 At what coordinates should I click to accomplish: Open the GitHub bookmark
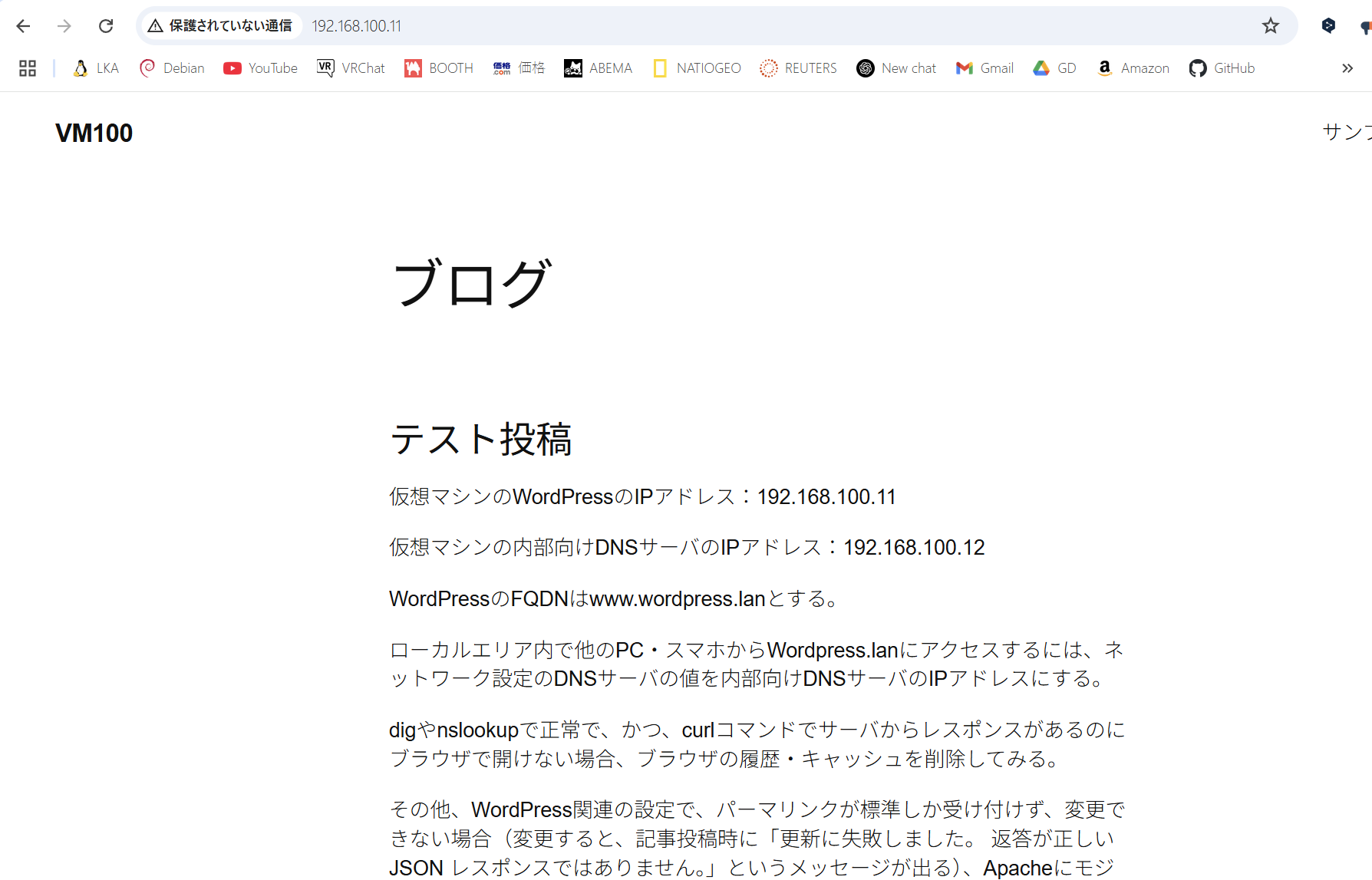pyautogui.click(x=1222, y=68)
